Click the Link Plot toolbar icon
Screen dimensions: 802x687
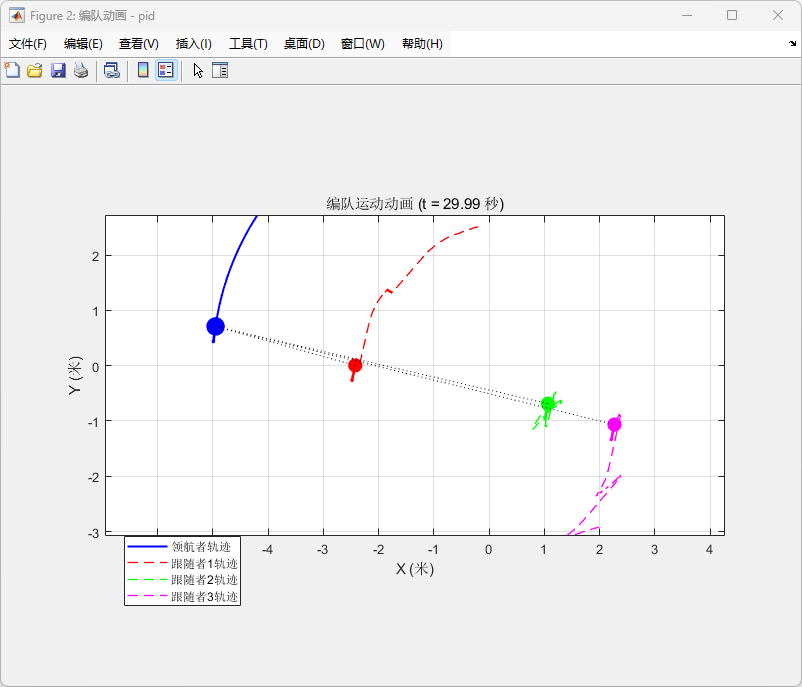point(112,70)
